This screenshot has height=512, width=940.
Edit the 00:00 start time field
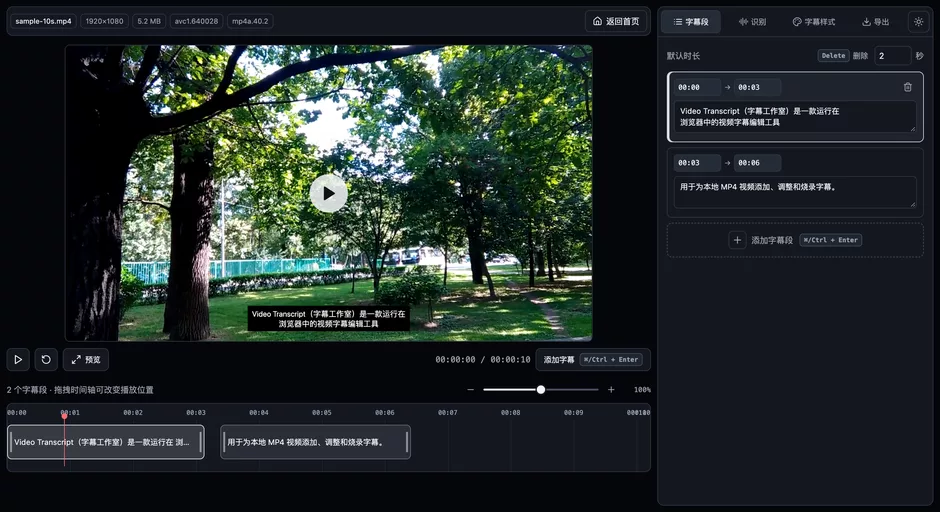tap(697, 87)
